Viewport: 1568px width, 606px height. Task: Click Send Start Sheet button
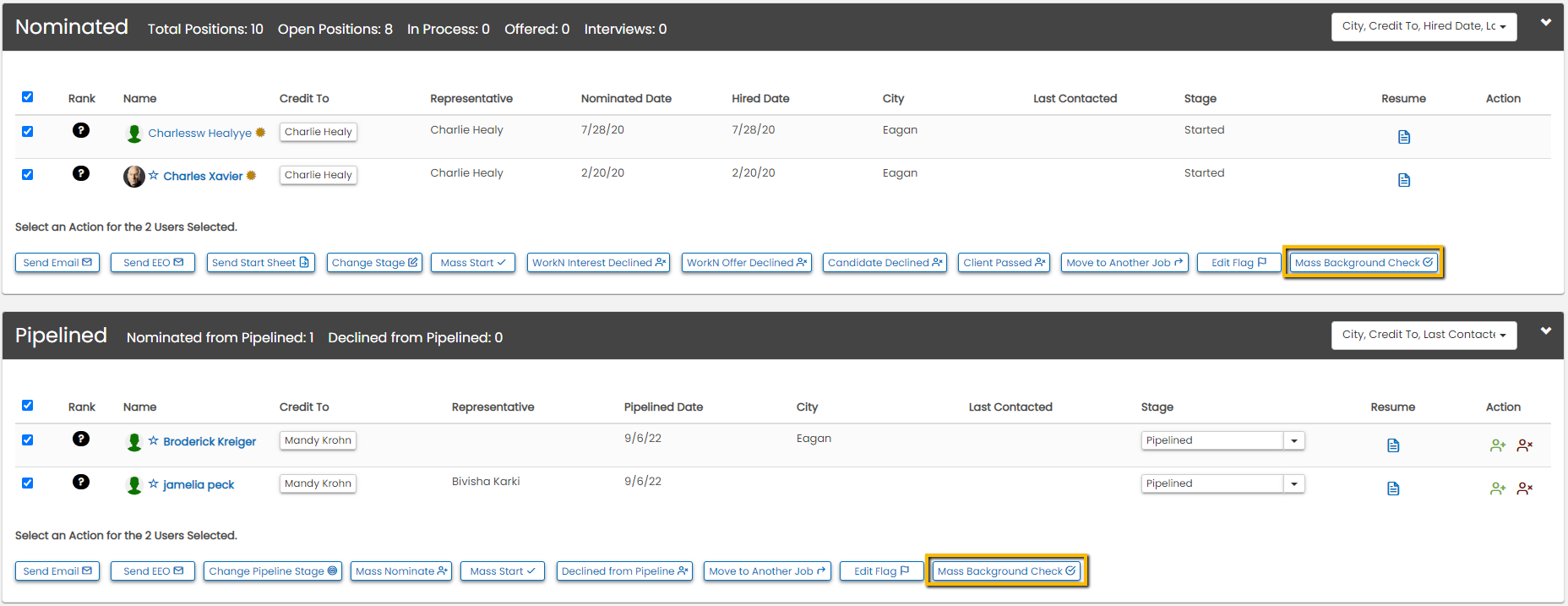(x=261, y=263)
